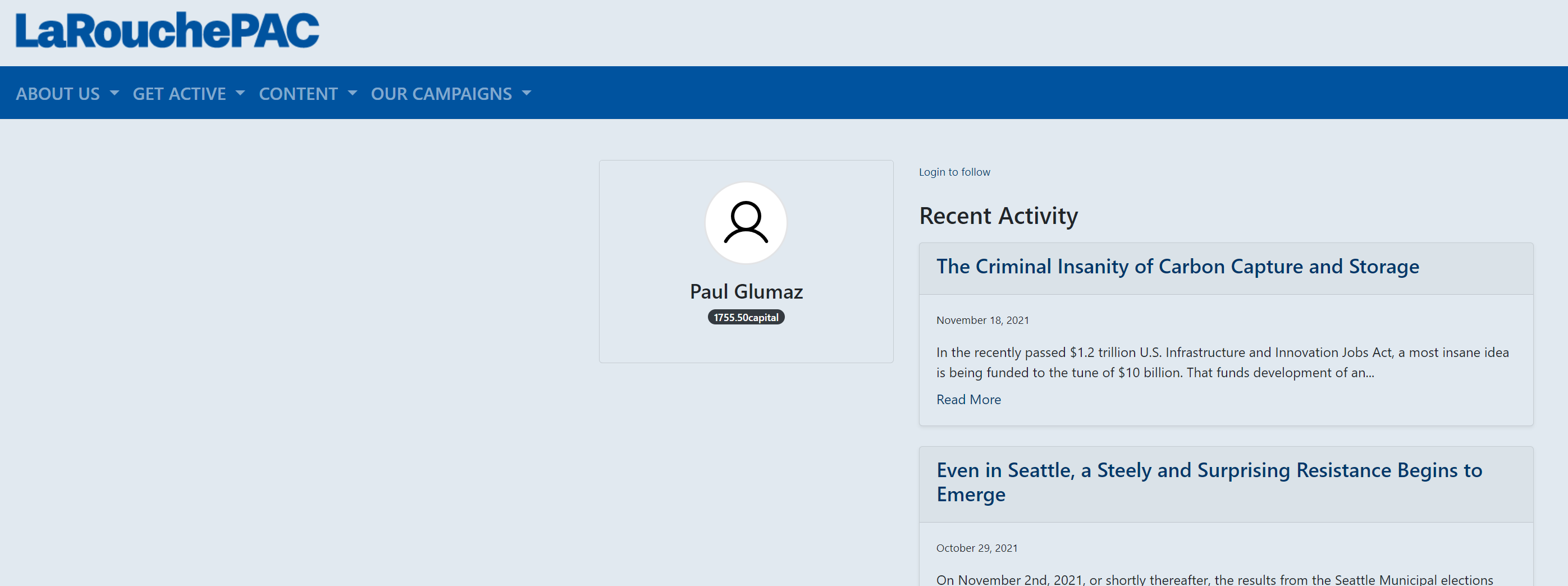Click the November 18, 2021 date

[982, 320]
